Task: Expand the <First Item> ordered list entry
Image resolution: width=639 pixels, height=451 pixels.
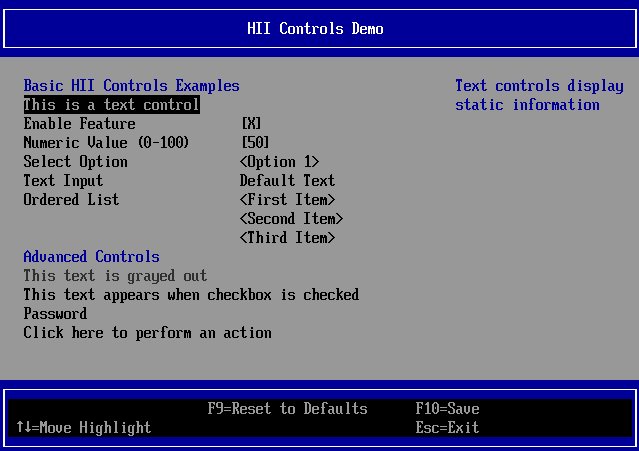Action: (x=287, y=200)
